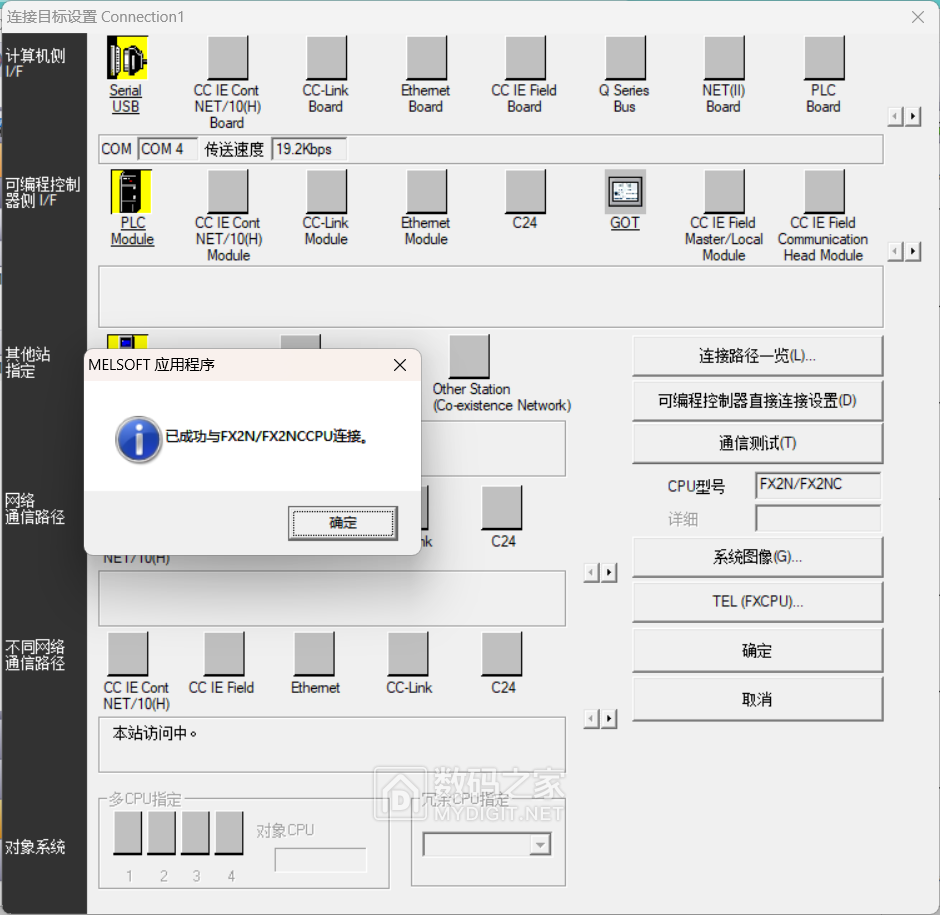Select the Q Series Bus icon
The height and width of the screenshot is (915, 940).
[625, 58]
